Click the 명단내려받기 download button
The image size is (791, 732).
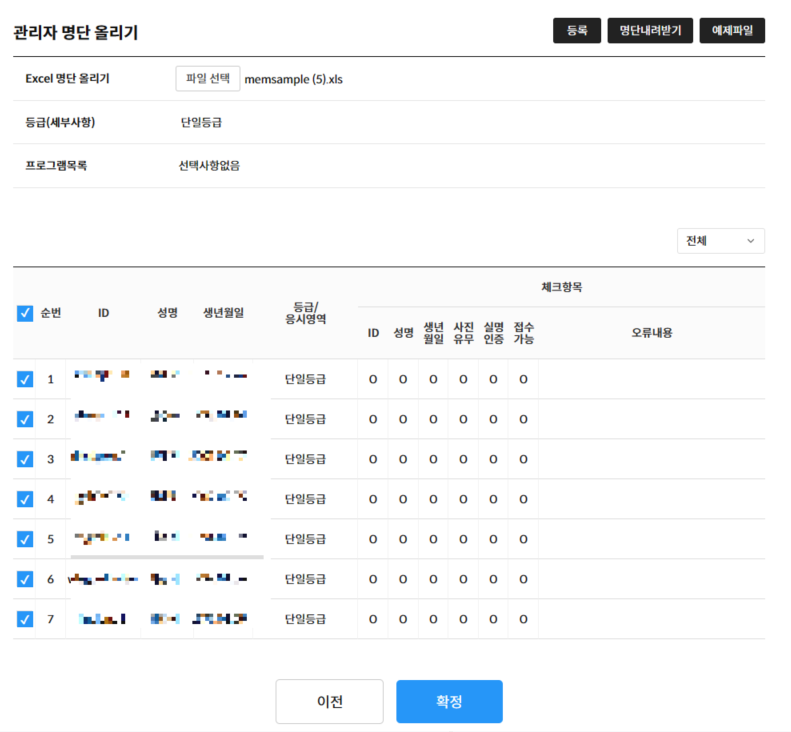point(650,31)
